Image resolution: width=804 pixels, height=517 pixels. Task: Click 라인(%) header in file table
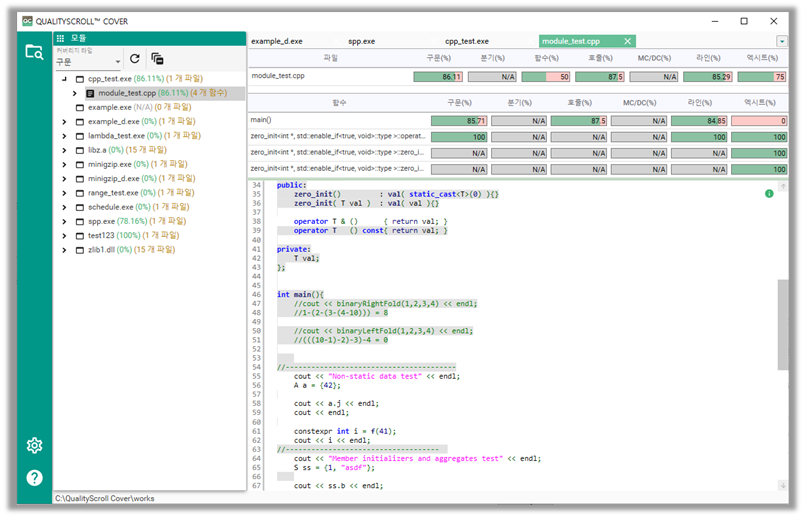[x=708, y=58]
